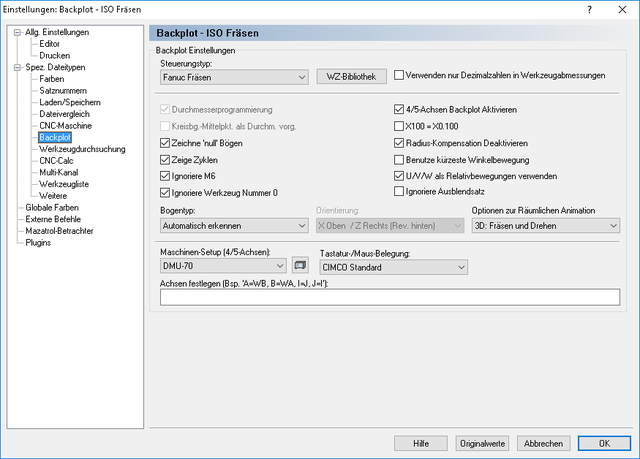Open Optionen zur Räumlichen Animation dropdown

click(546, 226)
